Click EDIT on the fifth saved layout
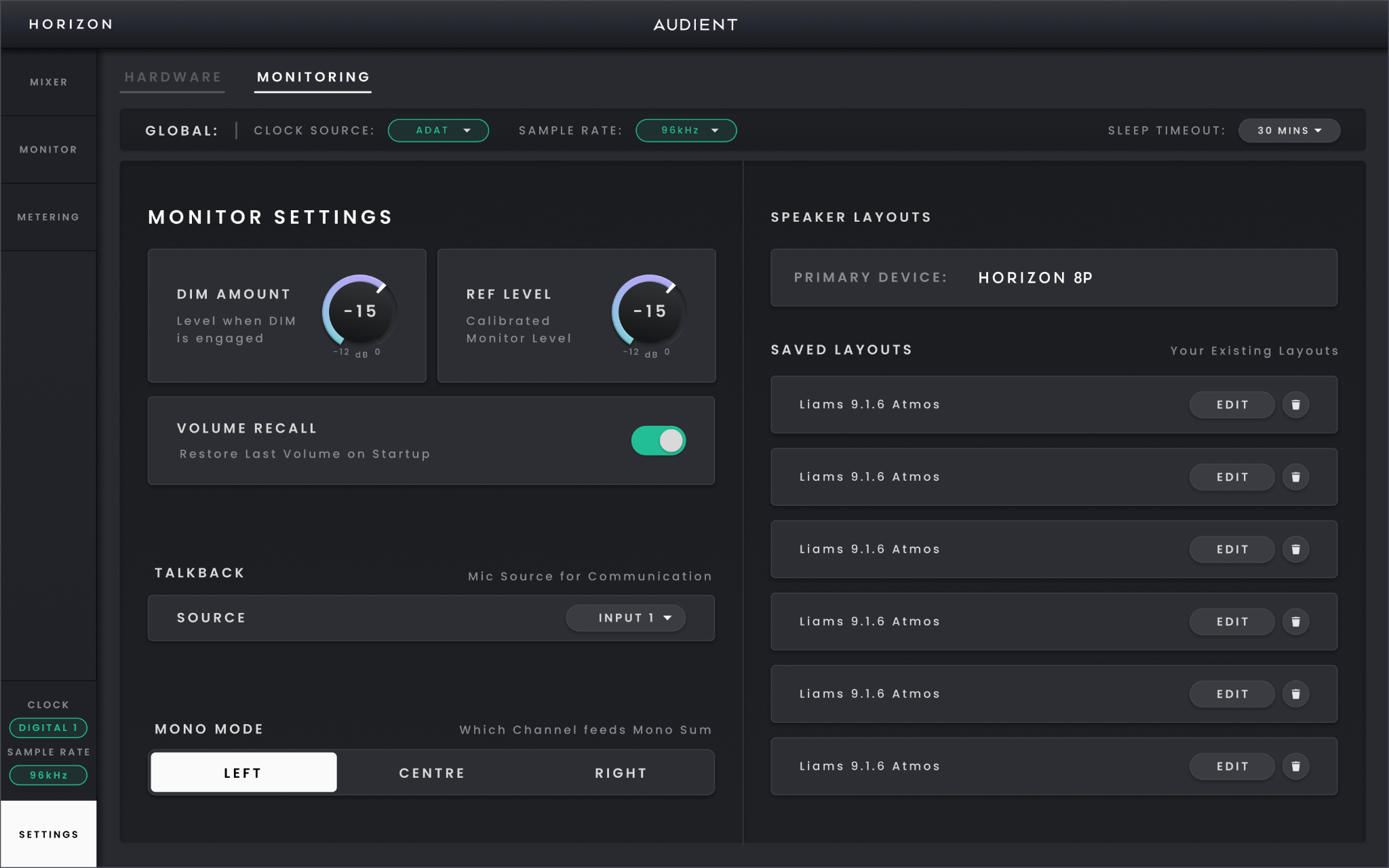The height and width of the screenshot is (868, 1389). tap(1232, 694)
